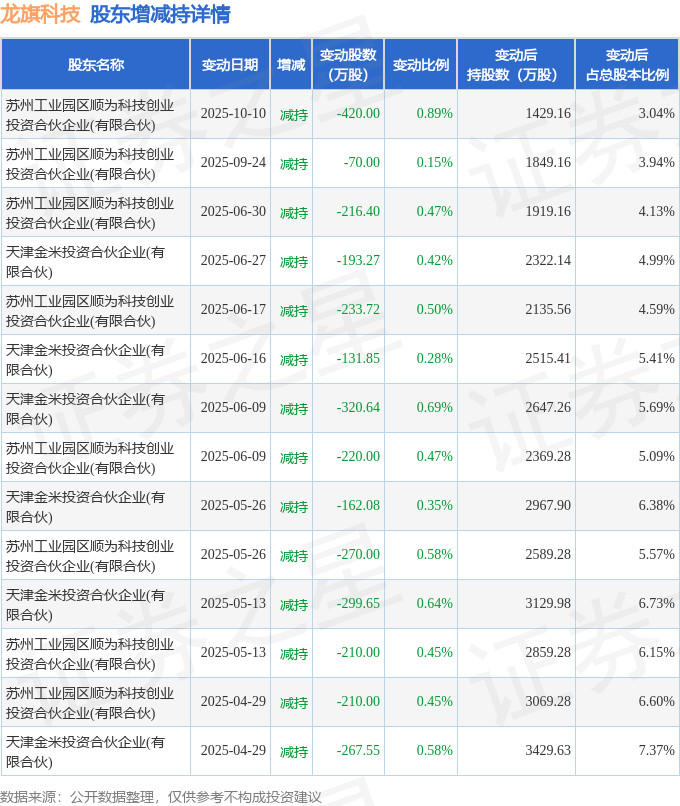The image size is (680, 806).
Task: Click the 3429.63 holdings cell
Action: [x=548, y=750]
